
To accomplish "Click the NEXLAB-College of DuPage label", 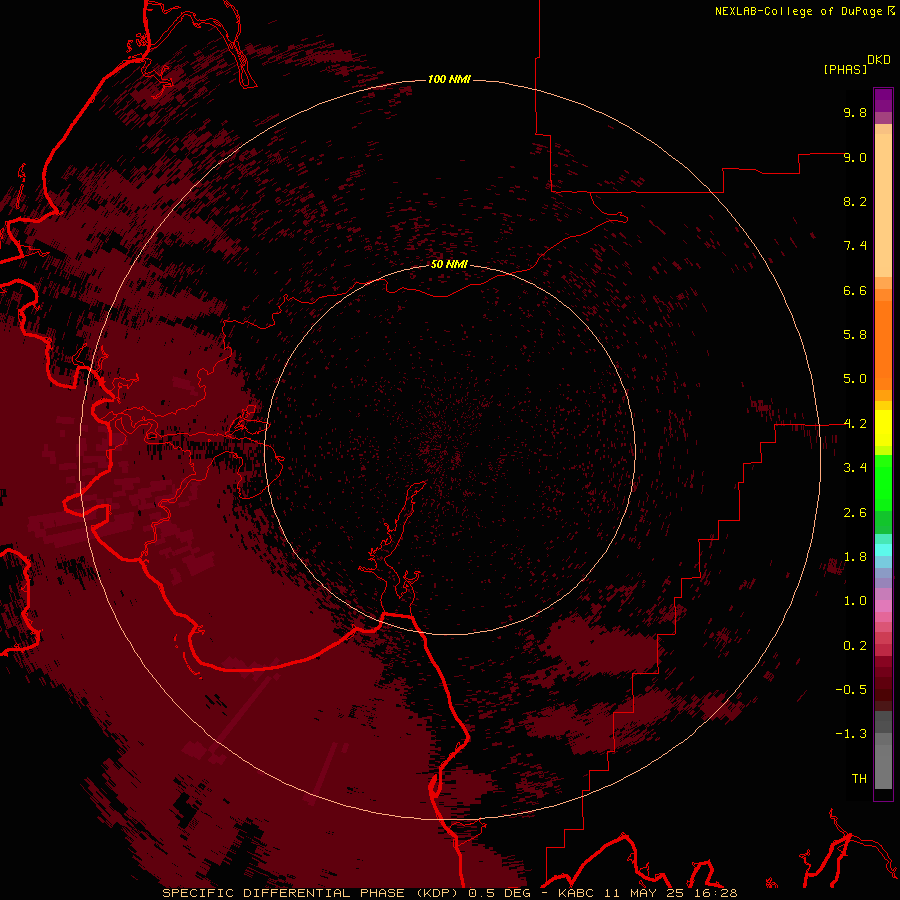I will pyautogui.click(x=798, y=11).
